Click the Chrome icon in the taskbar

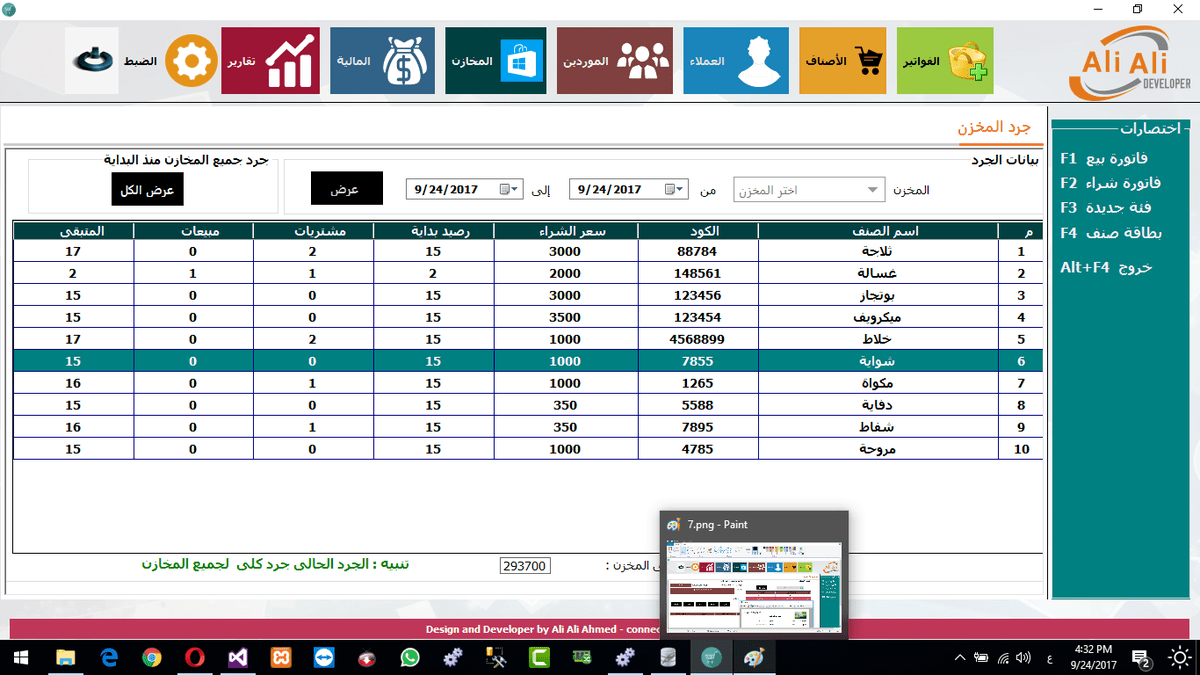(x=152, y=657)
